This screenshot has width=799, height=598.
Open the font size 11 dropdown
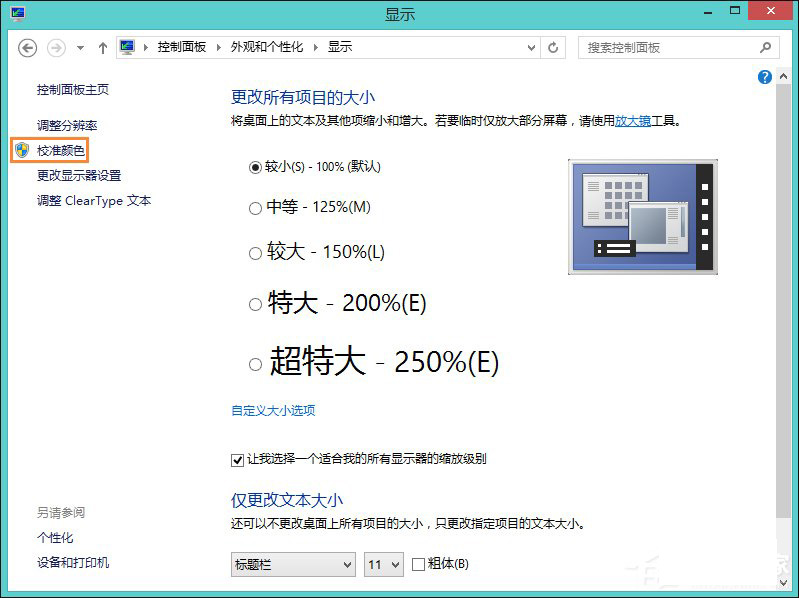click(x=383, y=565)
